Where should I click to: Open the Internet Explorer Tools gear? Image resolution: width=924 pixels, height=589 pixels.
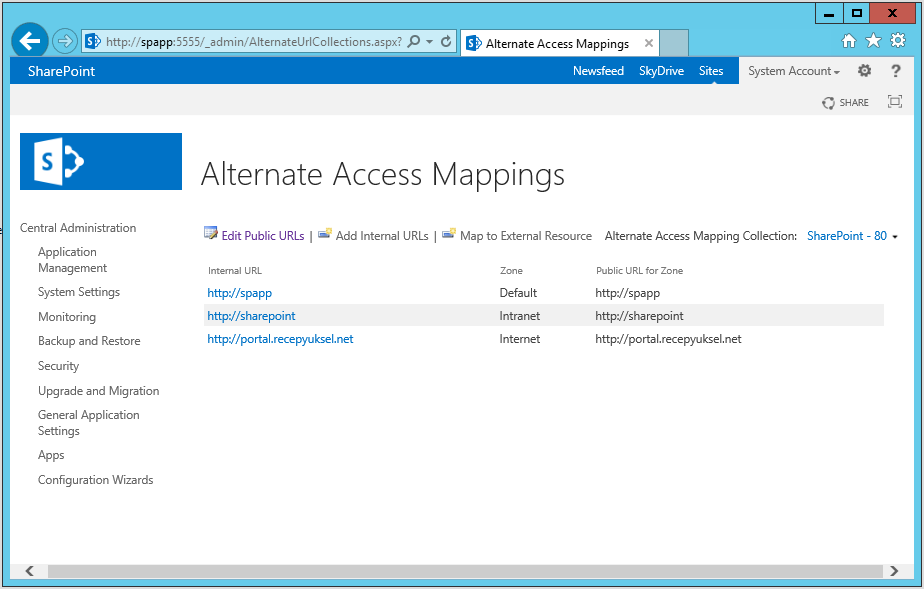[x=898, y=41]
